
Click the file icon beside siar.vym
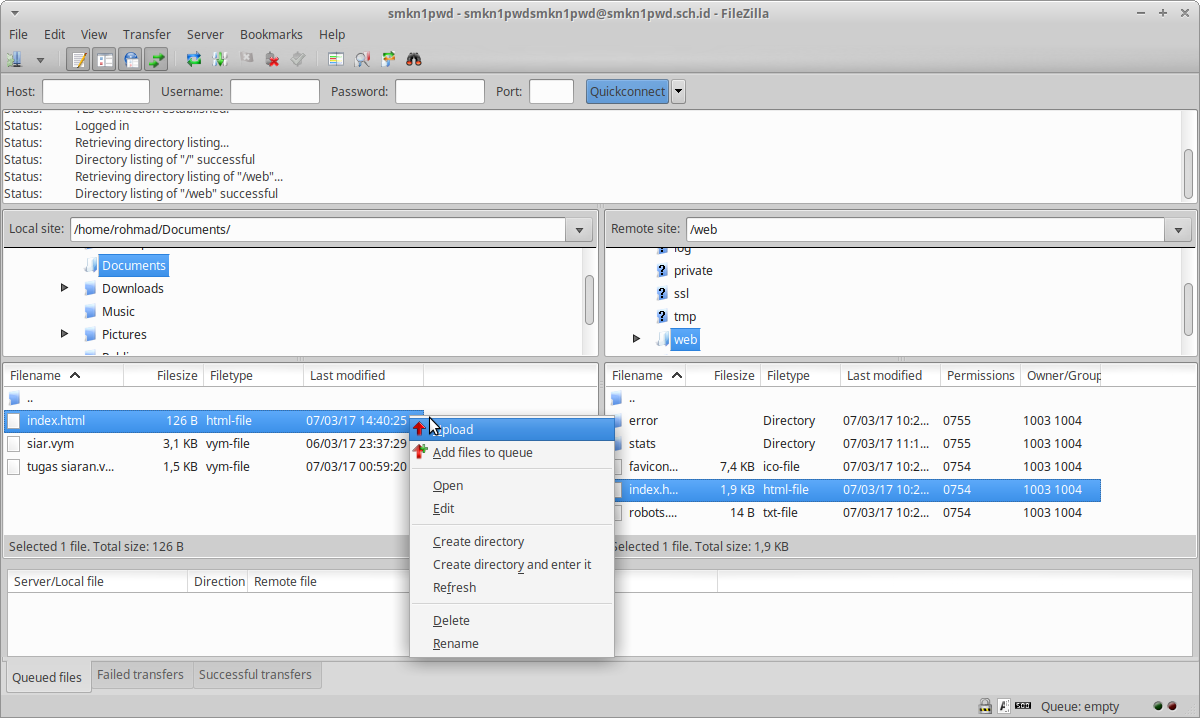pos(14,443)
